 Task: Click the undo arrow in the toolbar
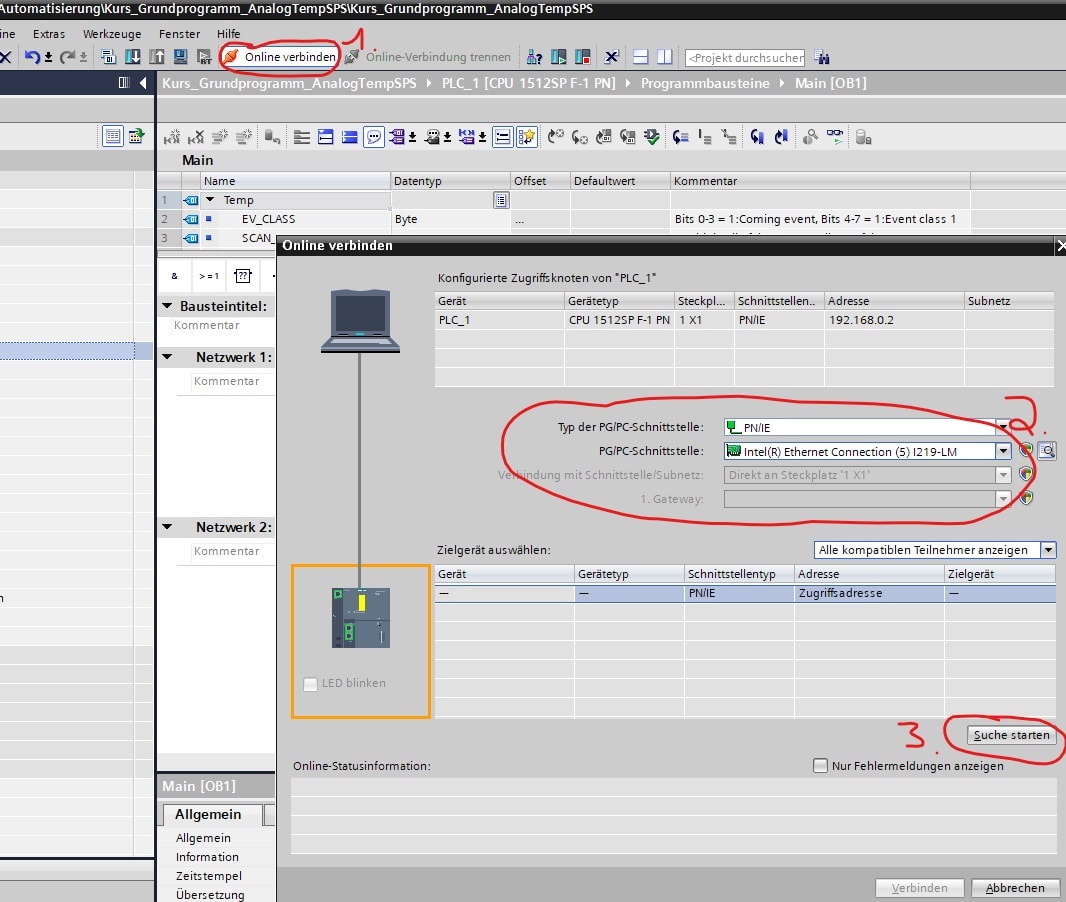click(31, 57)
